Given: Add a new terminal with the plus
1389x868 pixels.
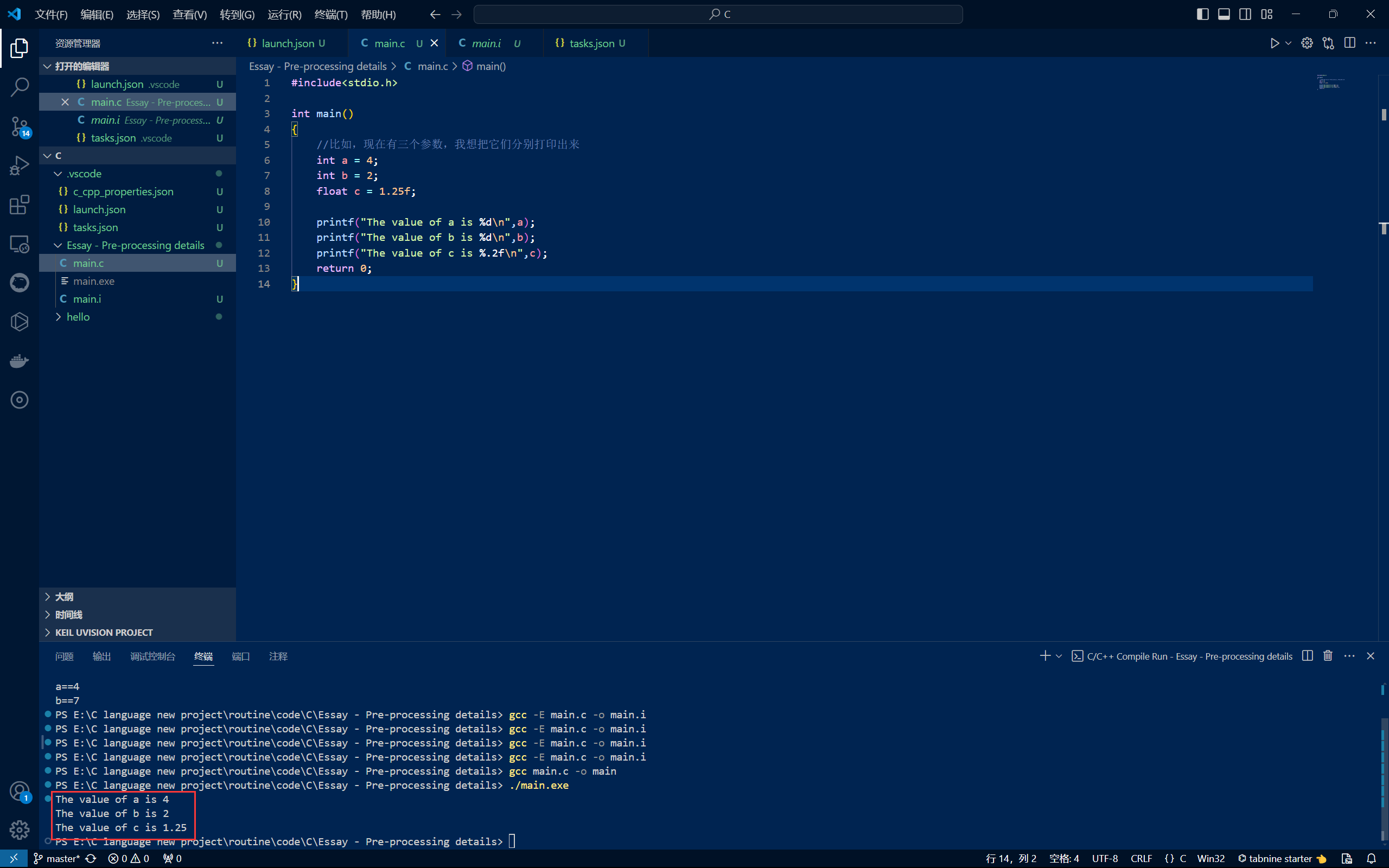Looking at the screenshot, I should (1044, 655).
